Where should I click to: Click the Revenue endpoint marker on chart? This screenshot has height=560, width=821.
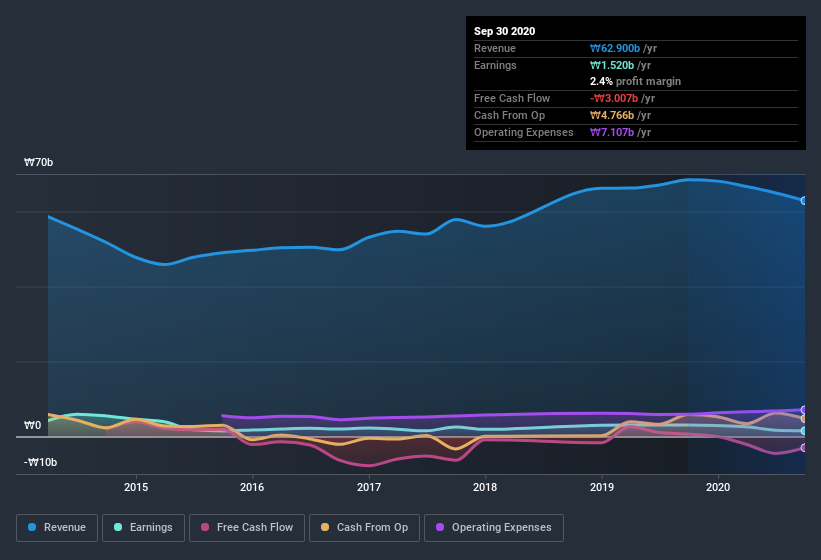coord(803,200)
